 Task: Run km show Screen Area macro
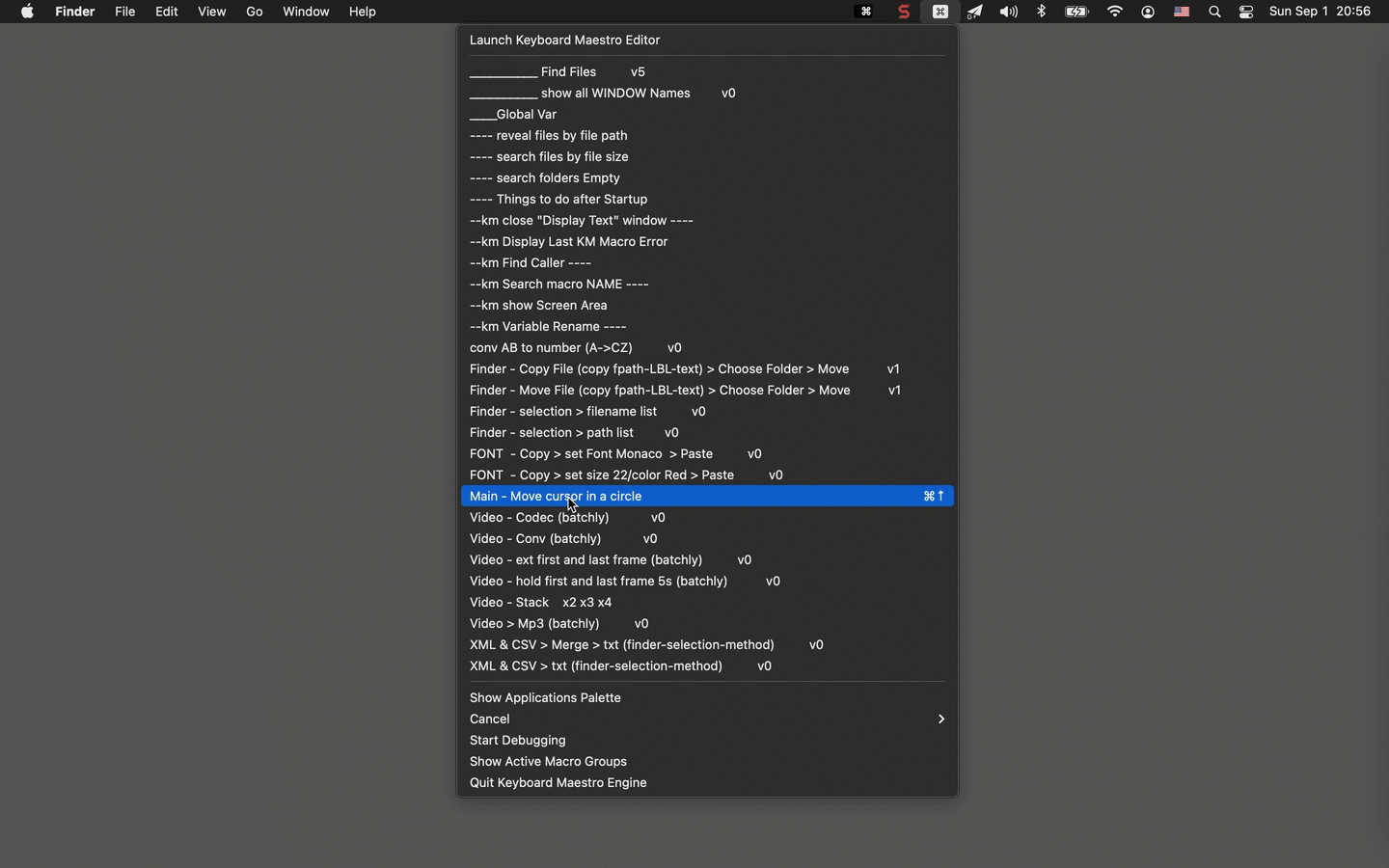click(x=707, y=306)
